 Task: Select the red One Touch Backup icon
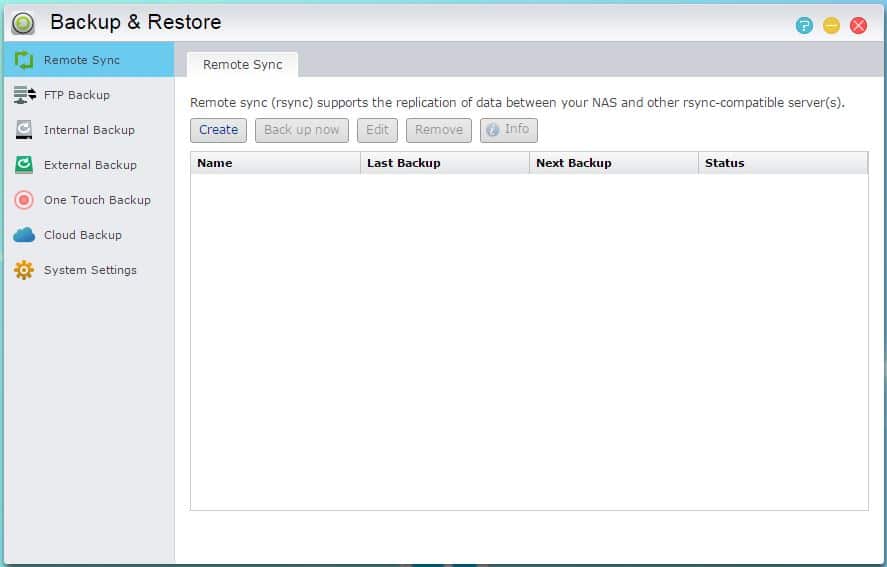[x=24, y=200]
